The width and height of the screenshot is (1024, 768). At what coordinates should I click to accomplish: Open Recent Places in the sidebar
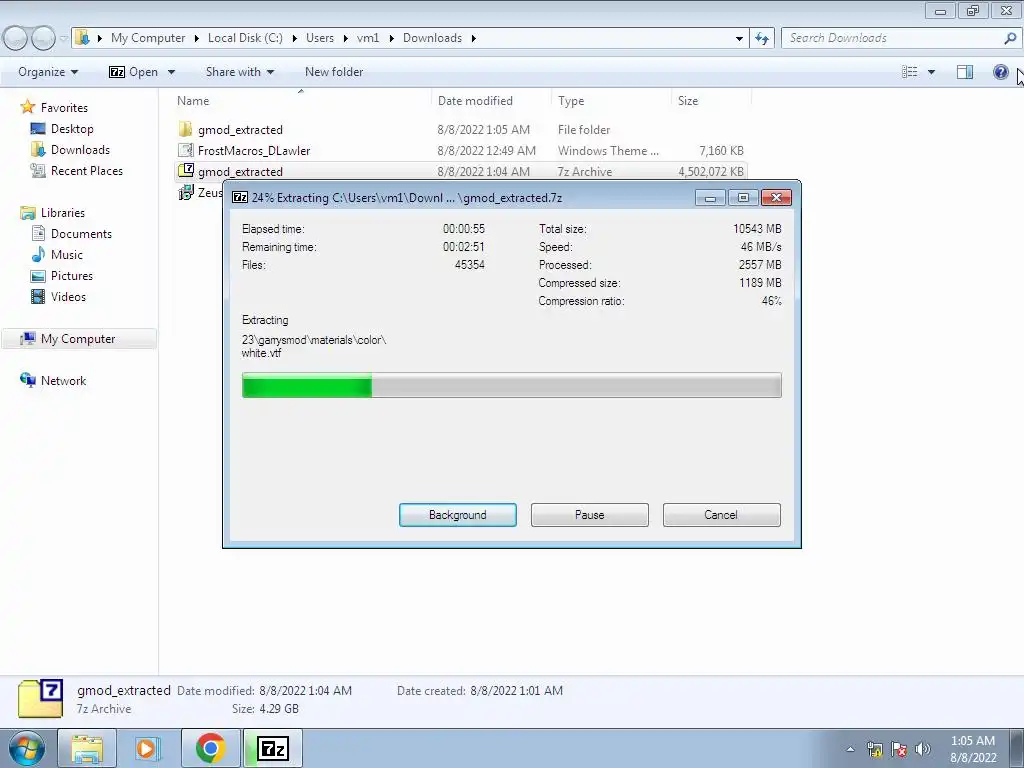87,170
